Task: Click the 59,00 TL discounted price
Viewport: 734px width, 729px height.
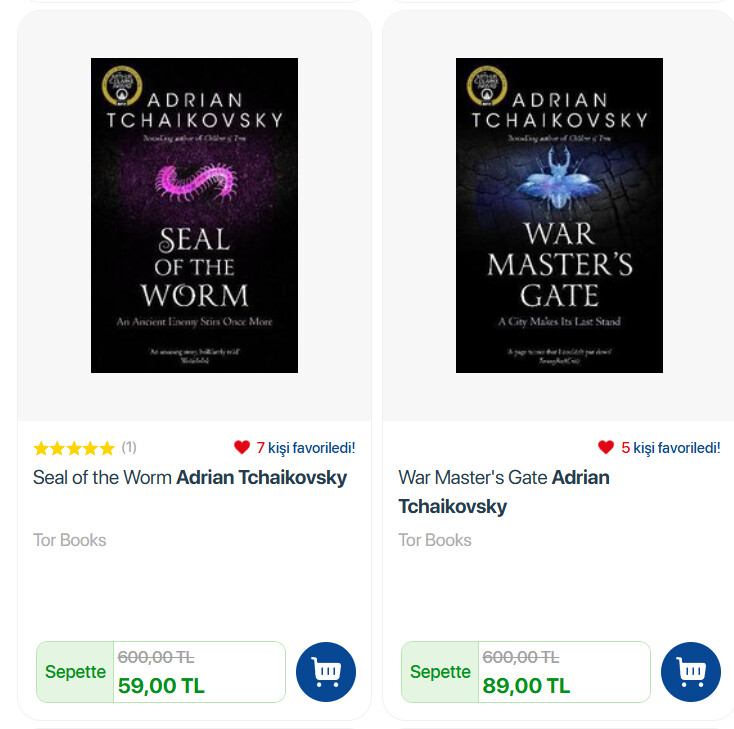Action: (161, 686)
